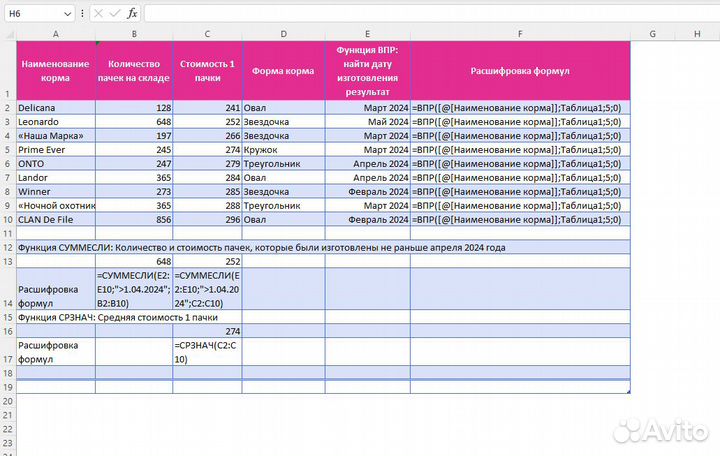Viewport: 720px width, 456px height.
Task: Click 'Функция СРЗНАЧ: Средняя стоимость 1 пачки'
Action: tap(118, 317)
